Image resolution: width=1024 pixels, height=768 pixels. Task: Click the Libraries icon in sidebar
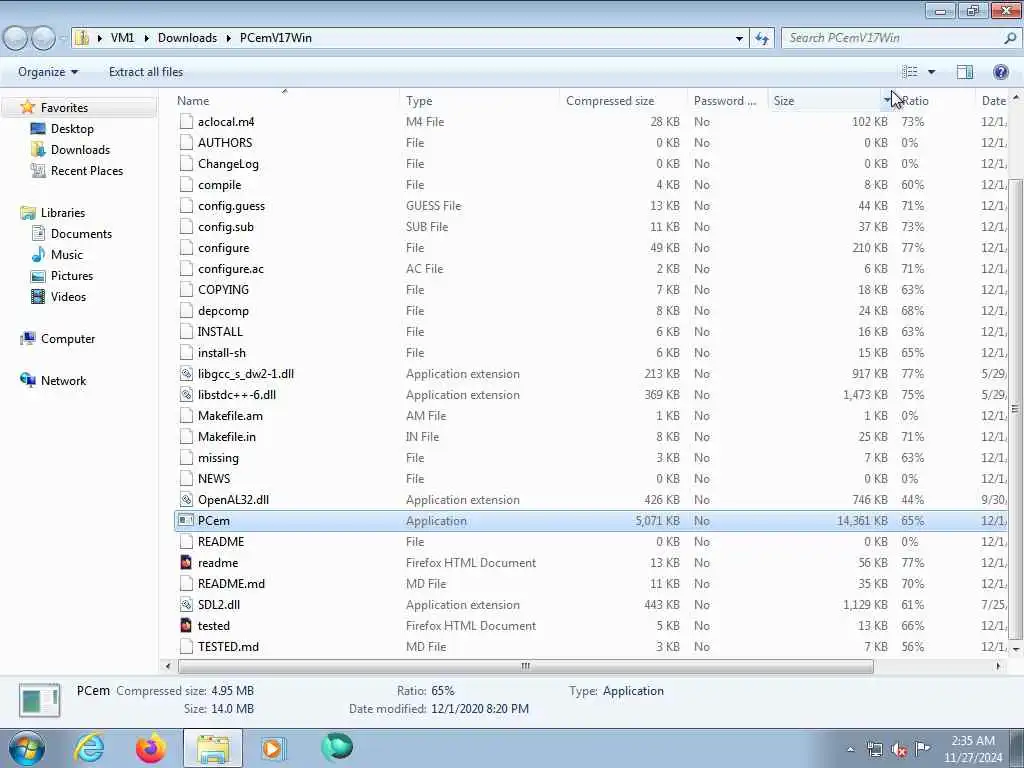point(27,212)
